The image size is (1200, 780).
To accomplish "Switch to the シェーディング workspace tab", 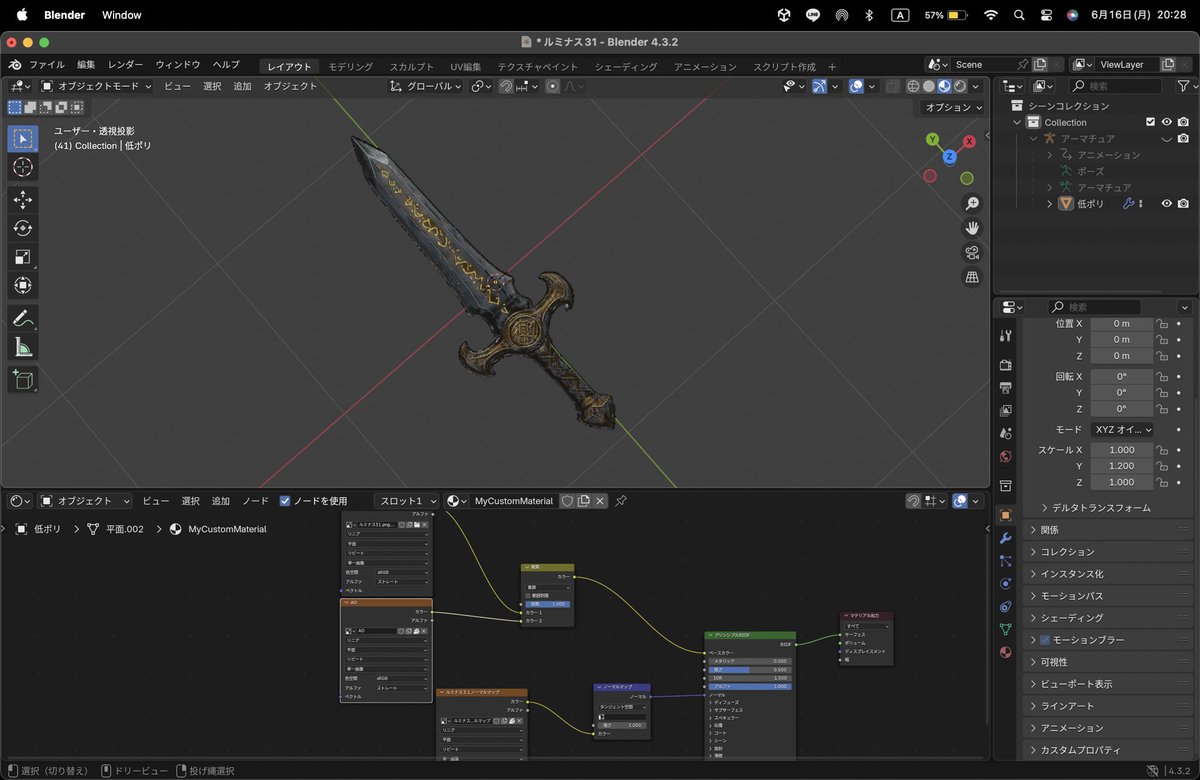I will point(626,67).
